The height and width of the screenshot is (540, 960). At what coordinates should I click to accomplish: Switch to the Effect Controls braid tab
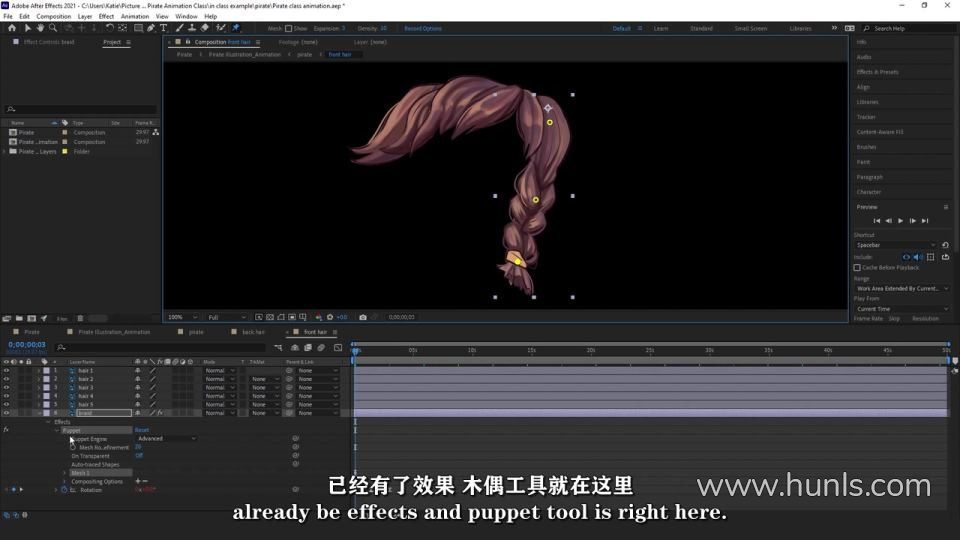point(48,42)
